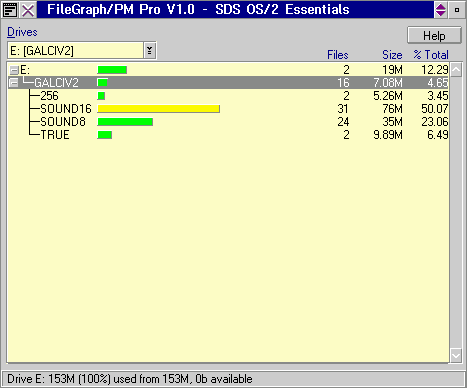Open the Drives label menu

(x=22, y=32)
